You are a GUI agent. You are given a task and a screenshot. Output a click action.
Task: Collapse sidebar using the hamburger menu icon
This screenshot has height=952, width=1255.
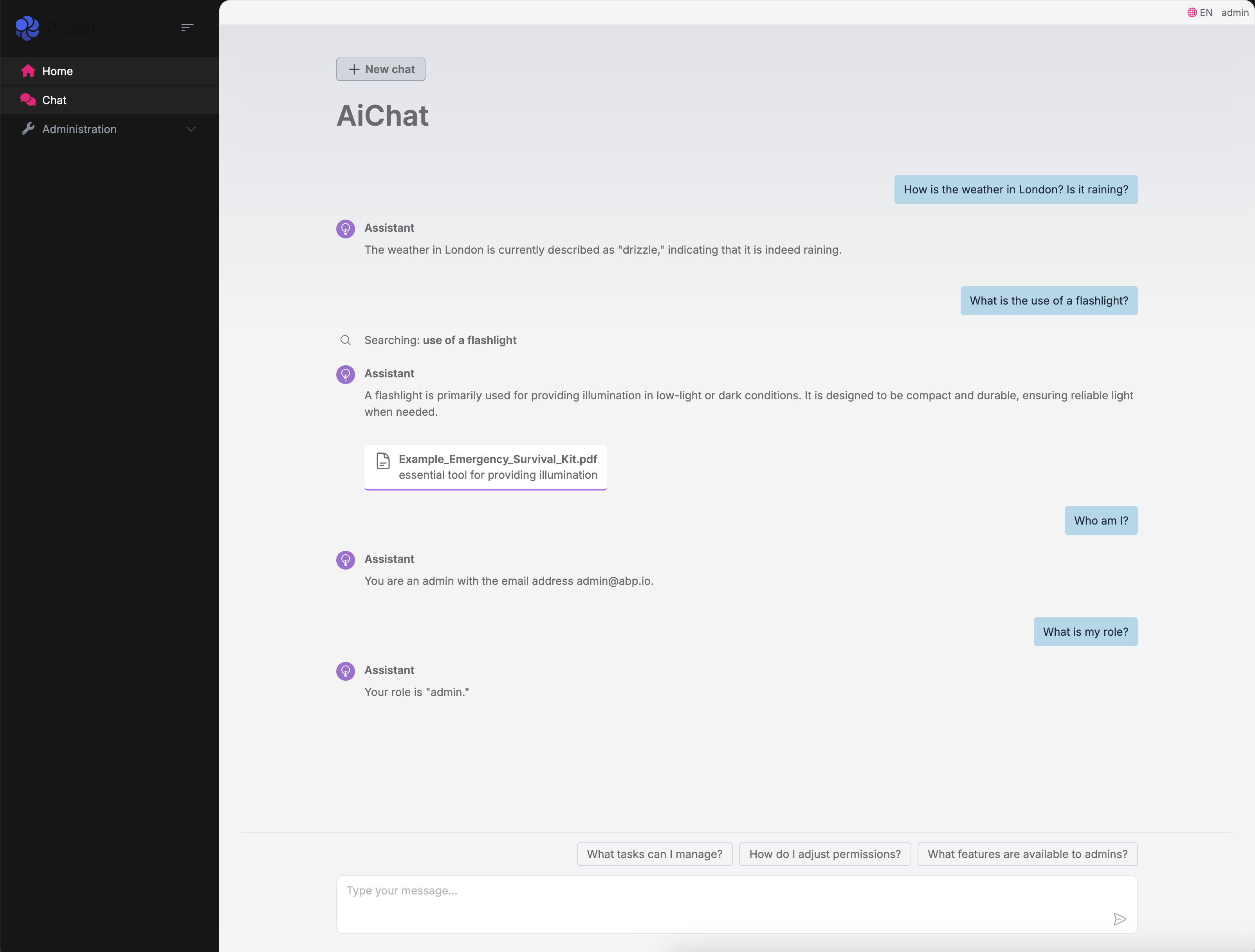pyautogui.click(x=187, y=27)
